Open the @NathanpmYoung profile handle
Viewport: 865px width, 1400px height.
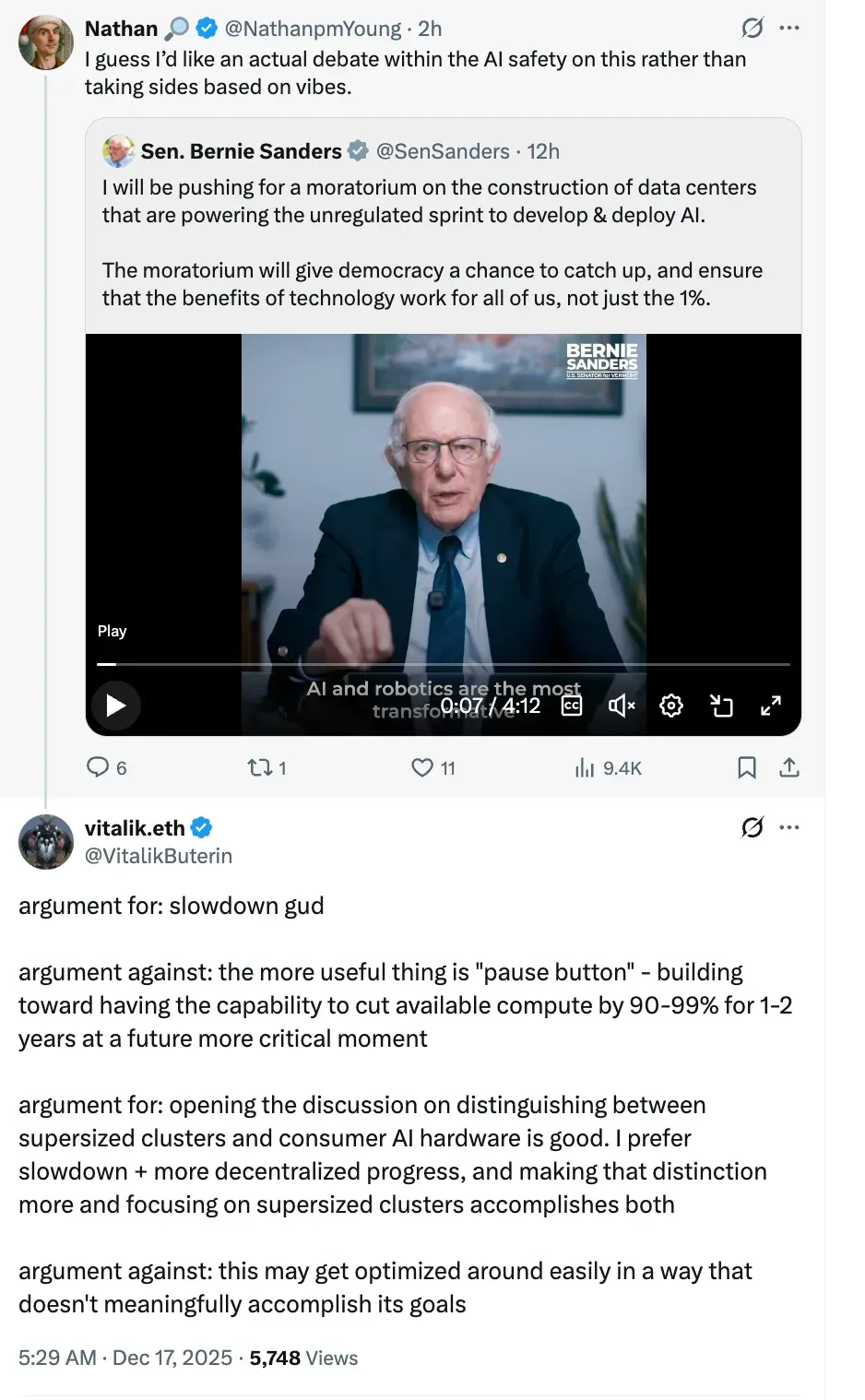click(x=313, y=29)
